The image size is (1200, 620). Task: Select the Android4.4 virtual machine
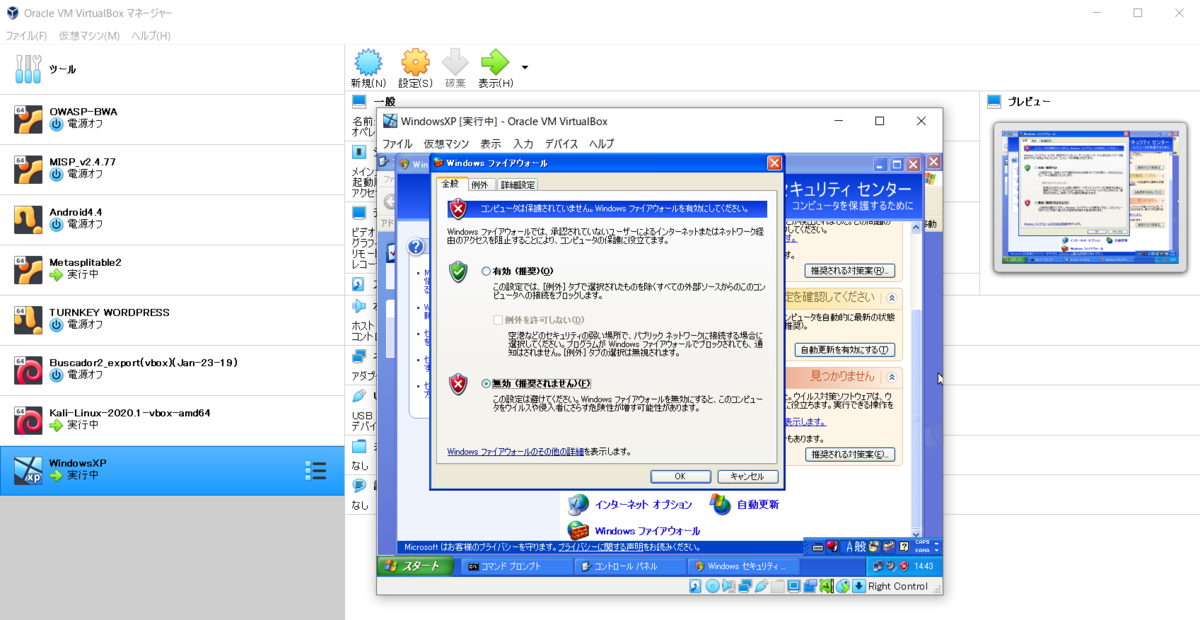[x=172, y=219]
